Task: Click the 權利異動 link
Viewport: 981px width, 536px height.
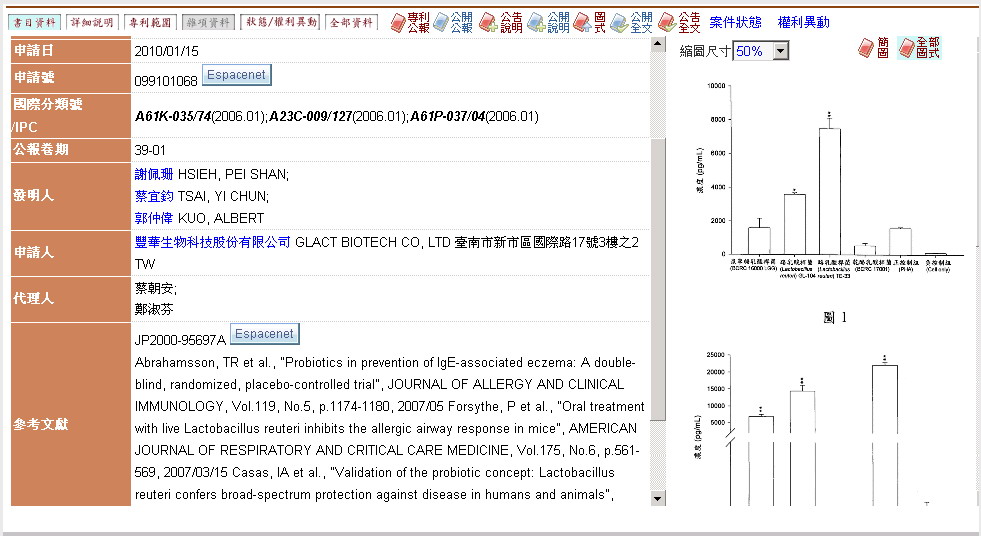Action: (803, 22)
